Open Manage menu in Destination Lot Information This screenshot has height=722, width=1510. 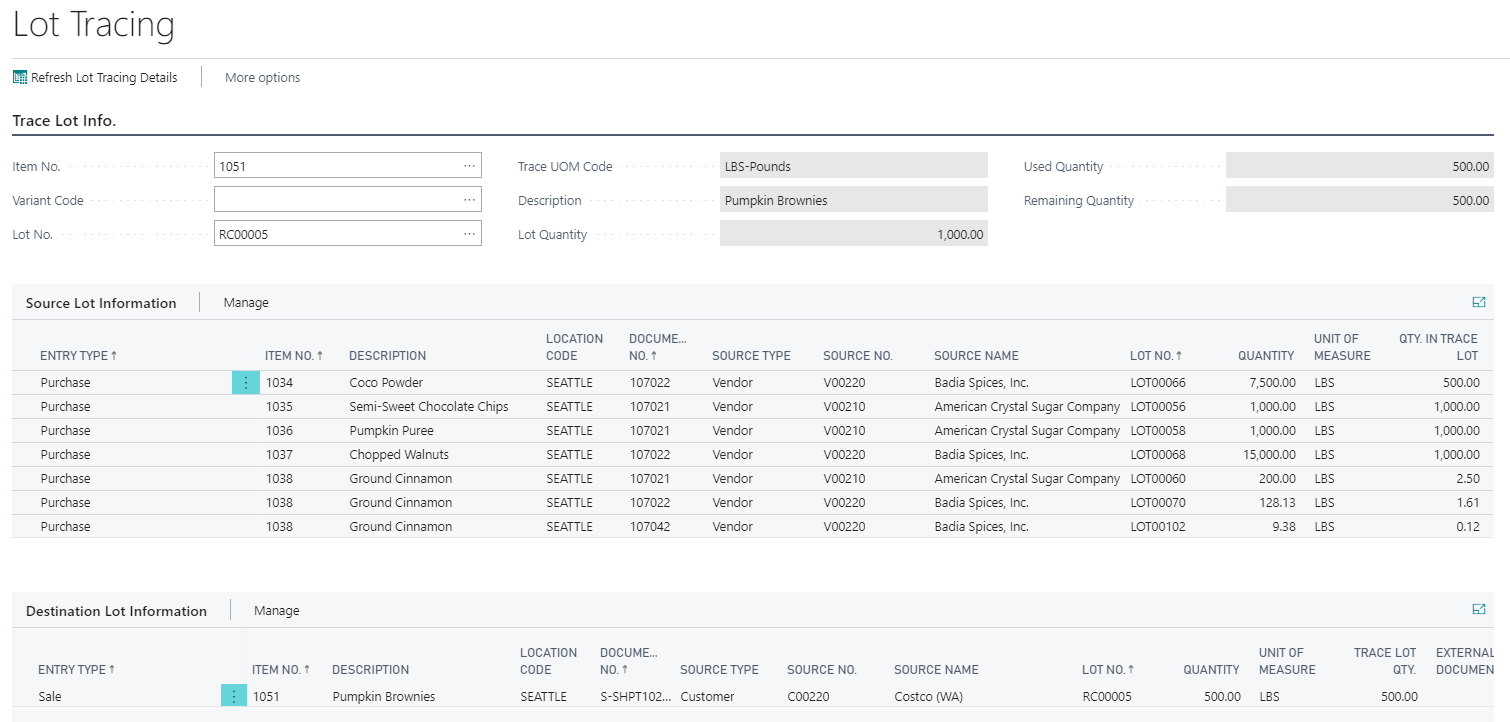pos(276,610)
